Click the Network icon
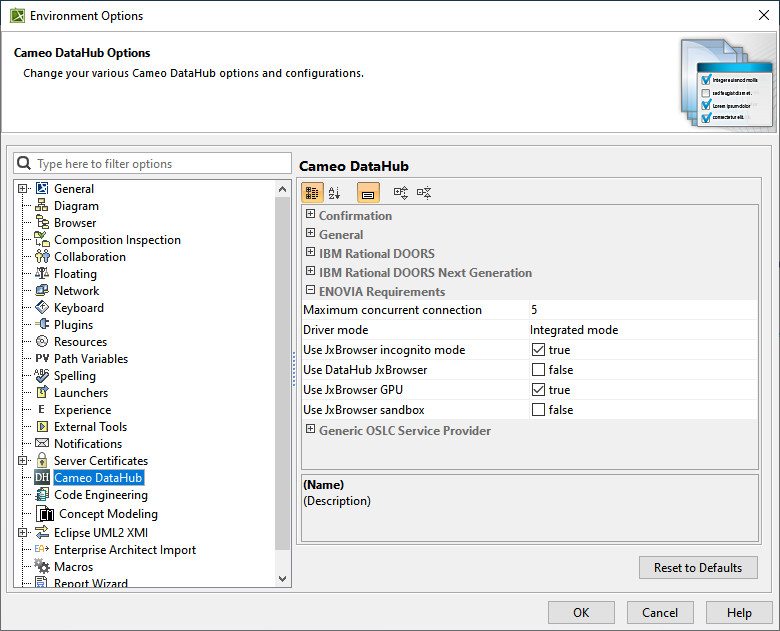 [42, 291]
